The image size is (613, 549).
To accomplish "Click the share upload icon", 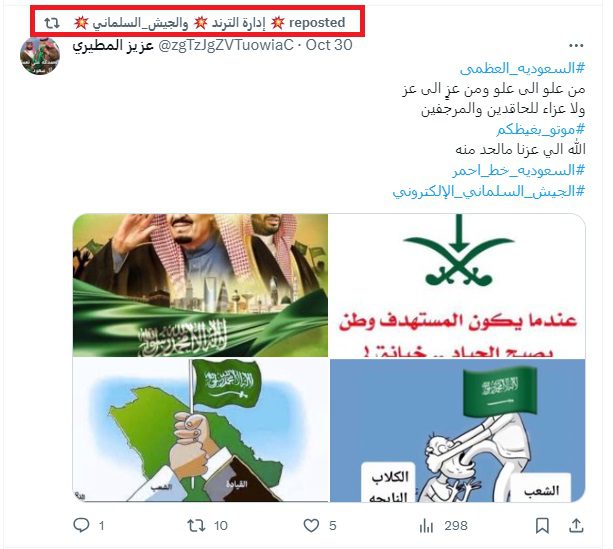I will [576, 525].
